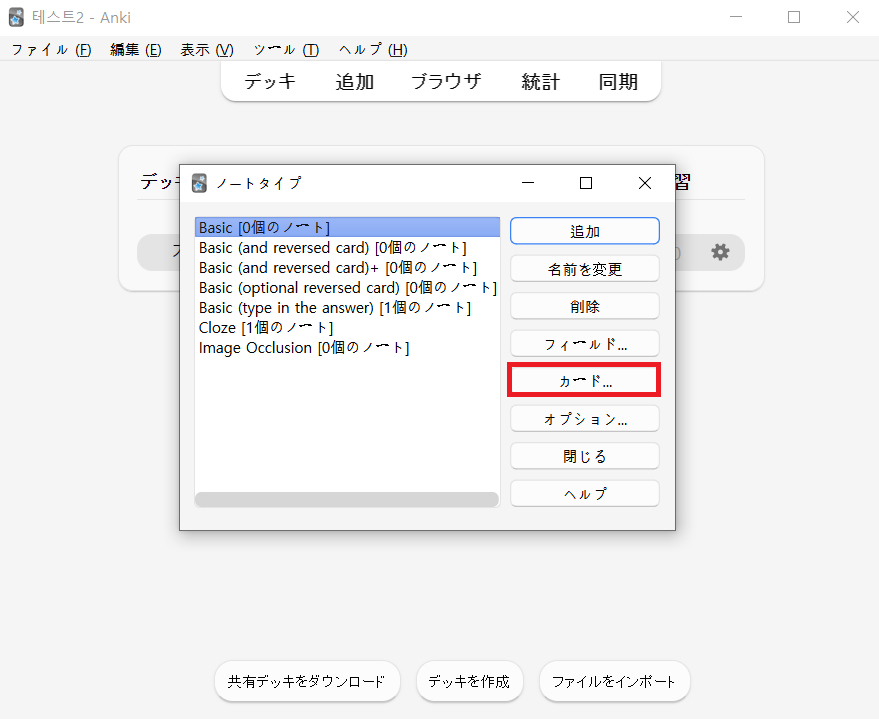Image resolution: width=879 pixels, height=719 pixels.
Task: Click the ファイルをインポート button
Action: click(614, 681)
